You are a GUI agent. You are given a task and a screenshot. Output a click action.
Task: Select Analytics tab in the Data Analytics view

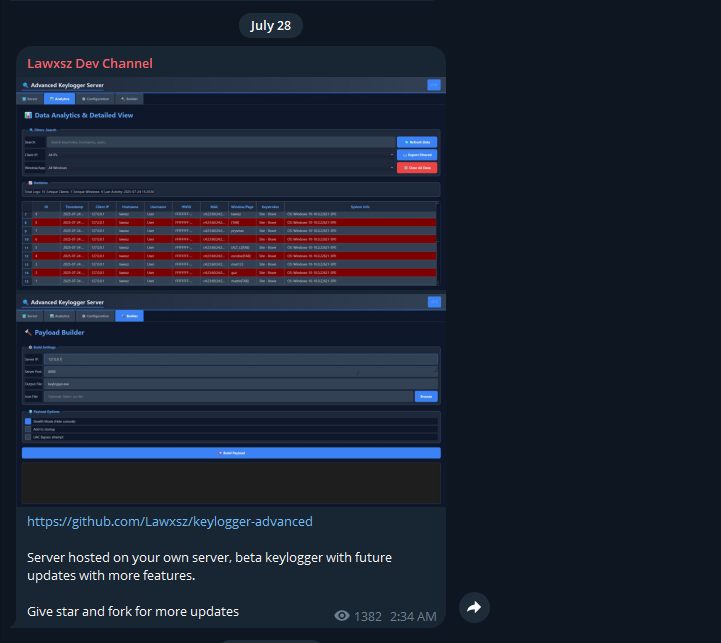click(x=59, y=99)
